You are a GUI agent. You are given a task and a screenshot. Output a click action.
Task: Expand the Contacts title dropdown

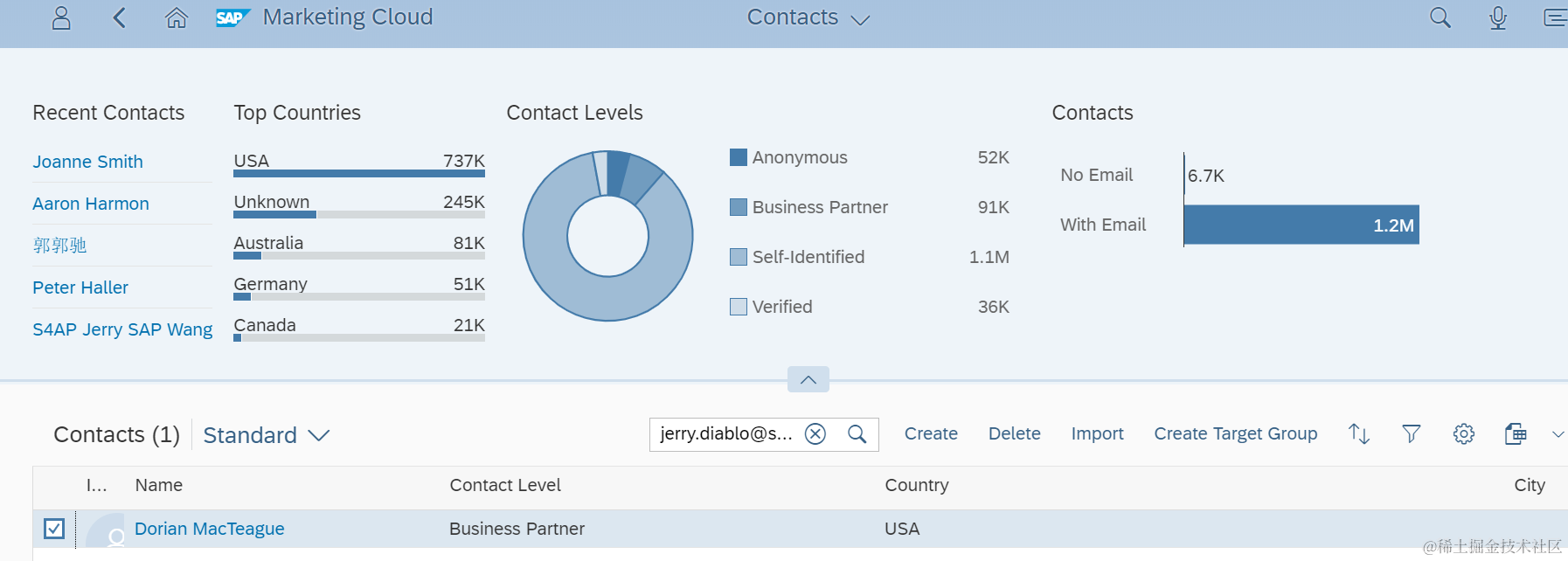click(860, 19)
